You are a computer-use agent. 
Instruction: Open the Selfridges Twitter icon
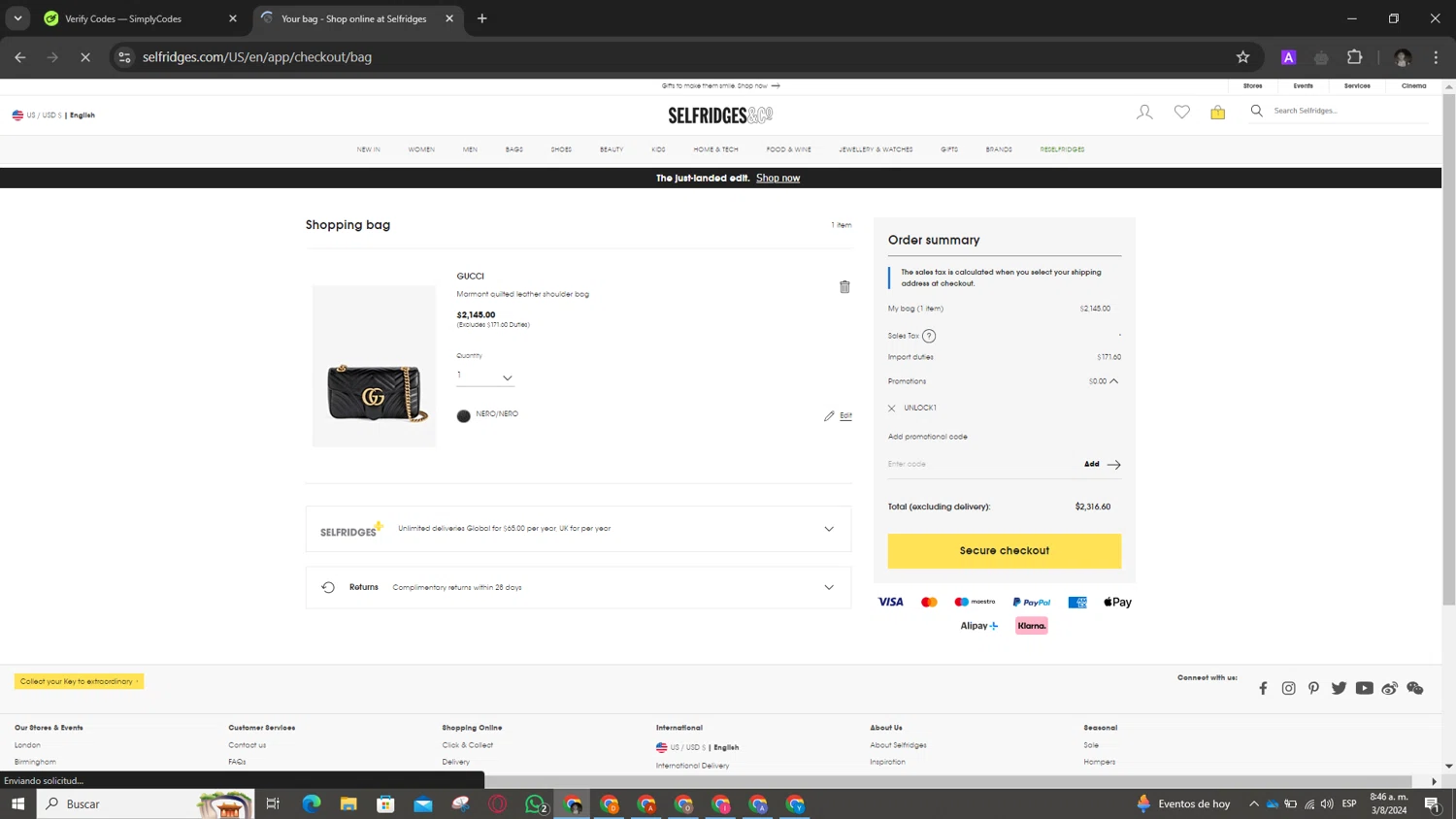pos(1339,688)
